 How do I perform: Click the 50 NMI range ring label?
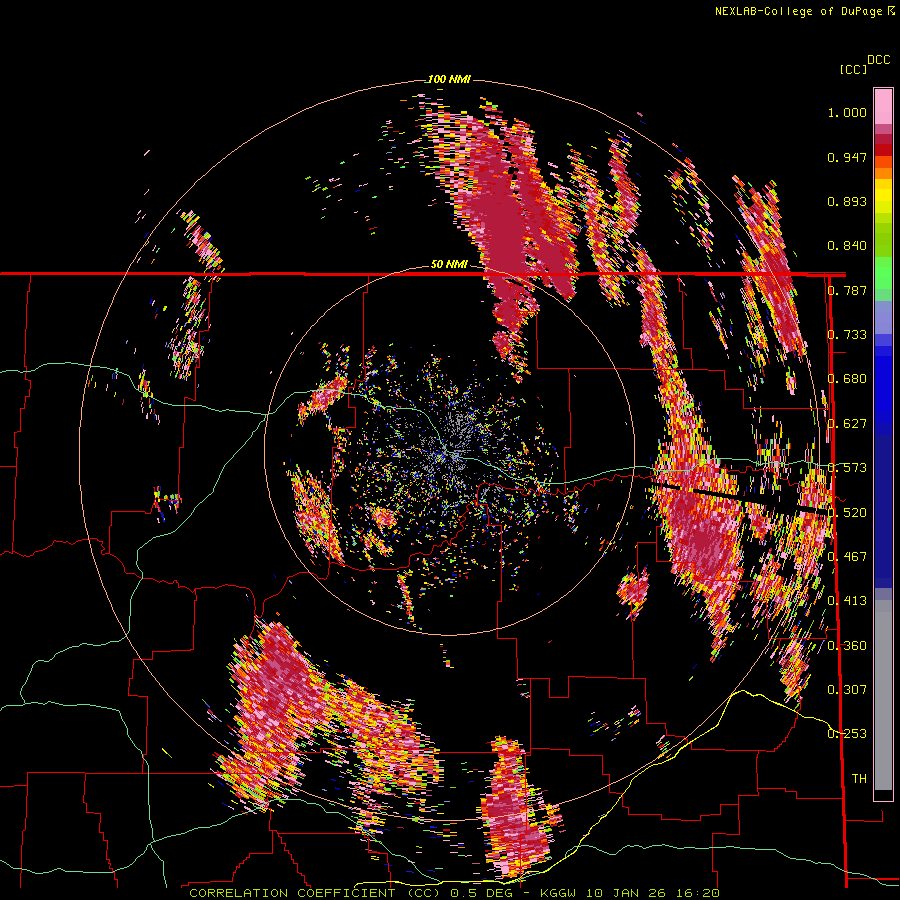pos(449,265)
